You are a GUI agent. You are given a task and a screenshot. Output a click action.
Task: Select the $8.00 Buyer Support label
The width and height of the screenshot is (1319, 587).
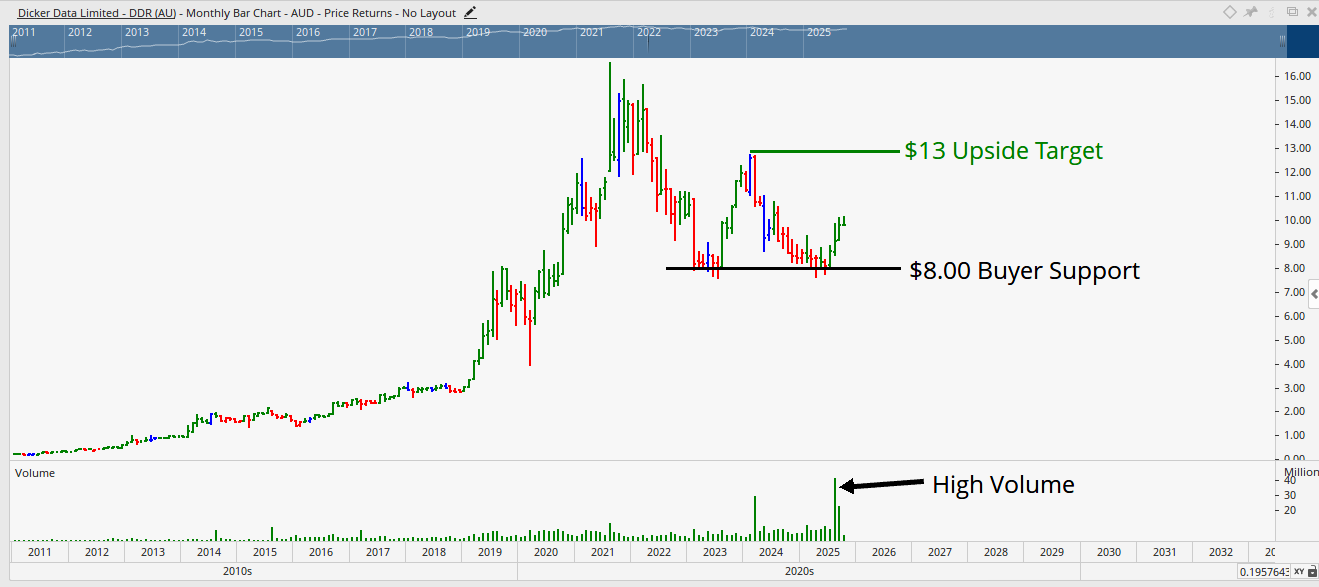1024,270
